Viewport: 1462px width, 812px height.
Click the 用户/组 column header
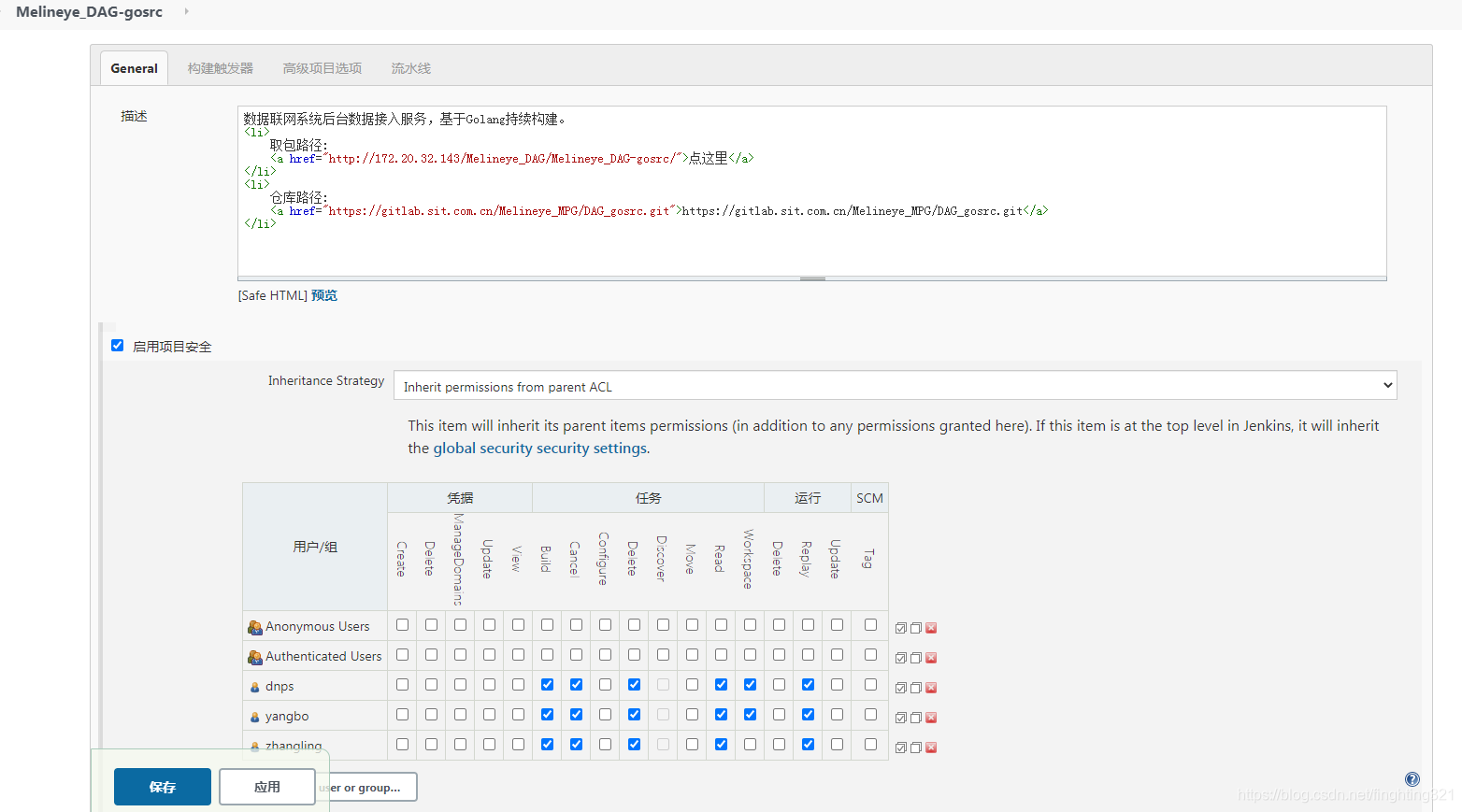point(315,547)
